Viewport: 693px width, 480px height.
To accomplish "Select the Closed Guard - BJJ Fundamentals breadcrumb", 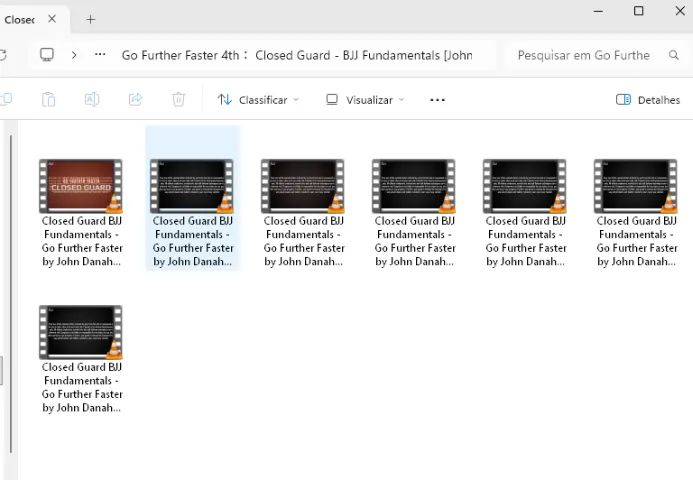I will [363, 55].
